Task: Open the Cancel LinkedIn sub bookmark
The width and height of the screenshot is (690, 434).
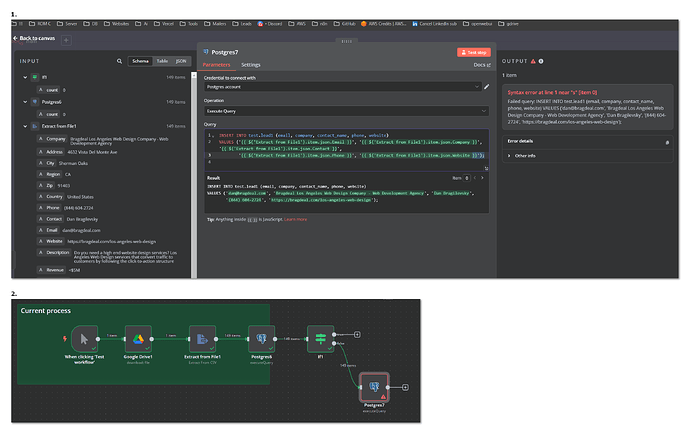Action: point(435,24)
